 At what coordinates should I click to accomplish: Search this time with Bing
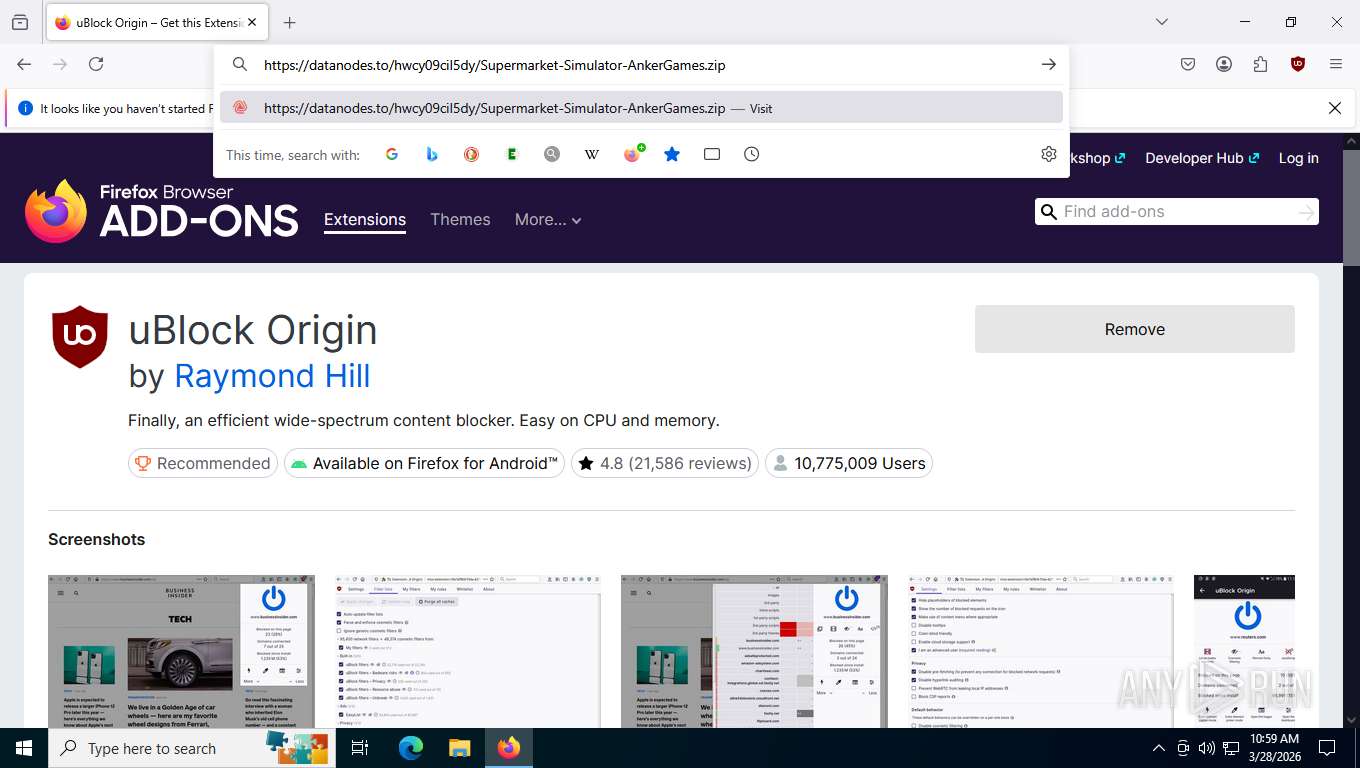pyautogui.click(x=432, y=154)
